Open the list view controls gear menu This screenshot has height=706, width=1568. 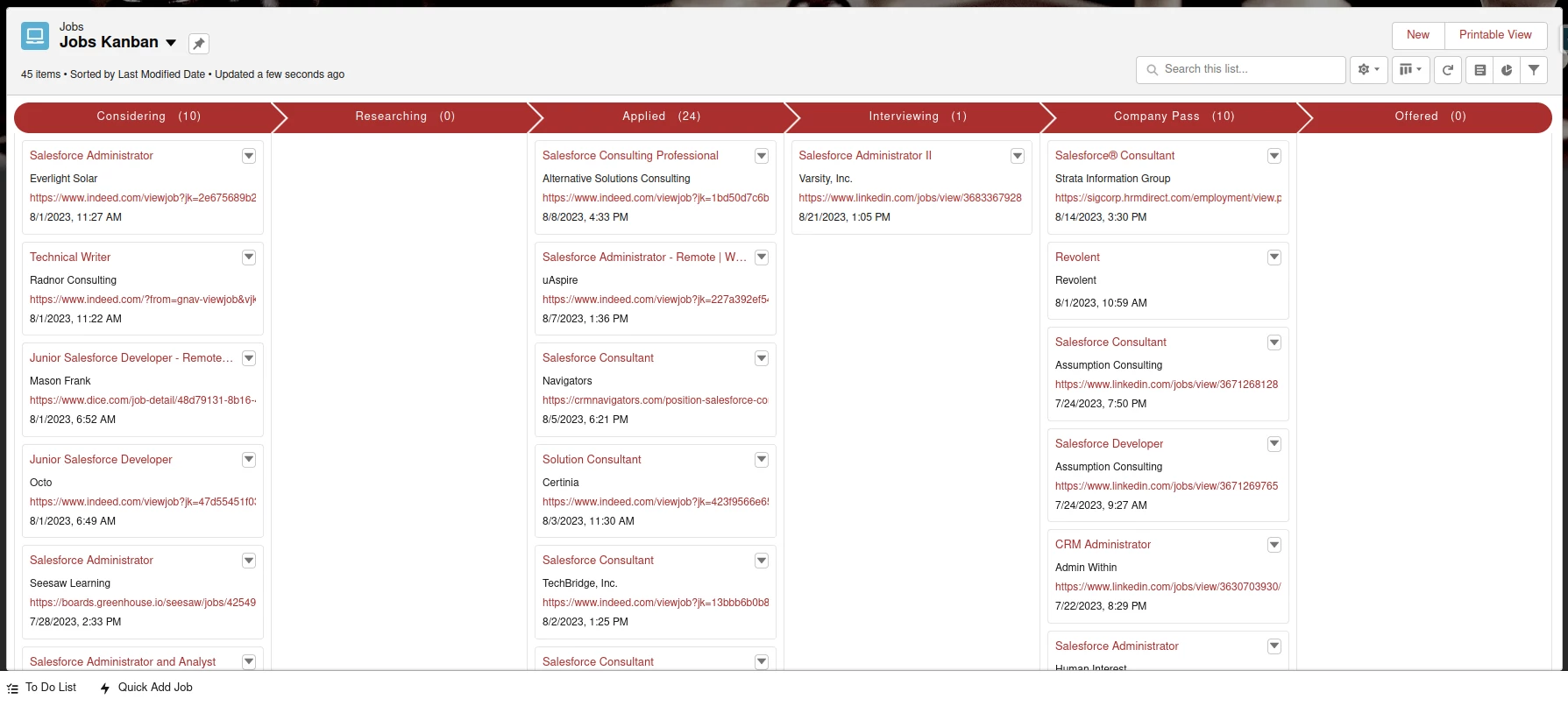click(1368, 69)
